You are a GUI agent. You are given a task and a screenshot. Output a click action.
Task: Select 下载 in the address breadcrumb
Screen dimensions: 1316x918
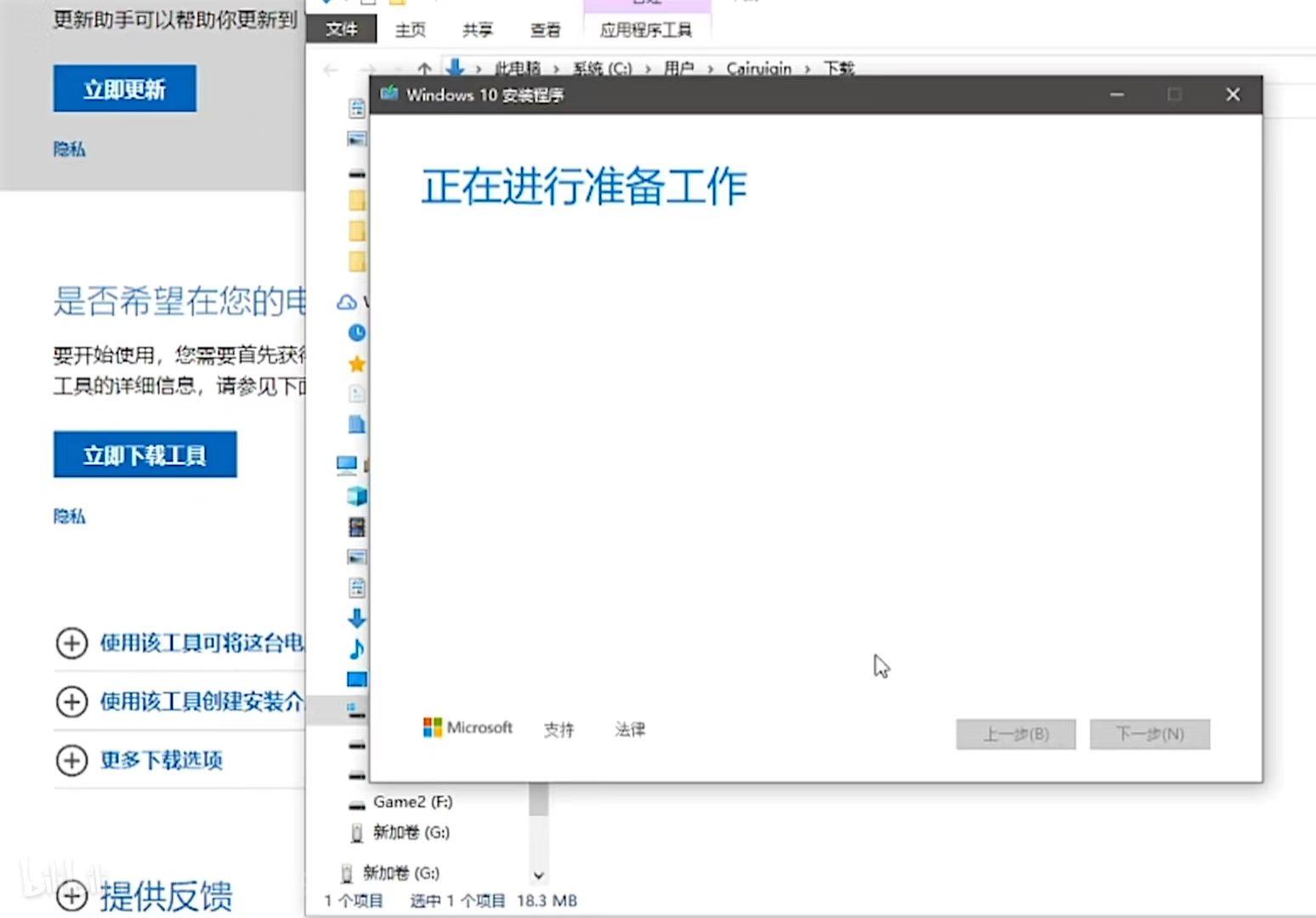pyautogui.click(x=838, y=68)
